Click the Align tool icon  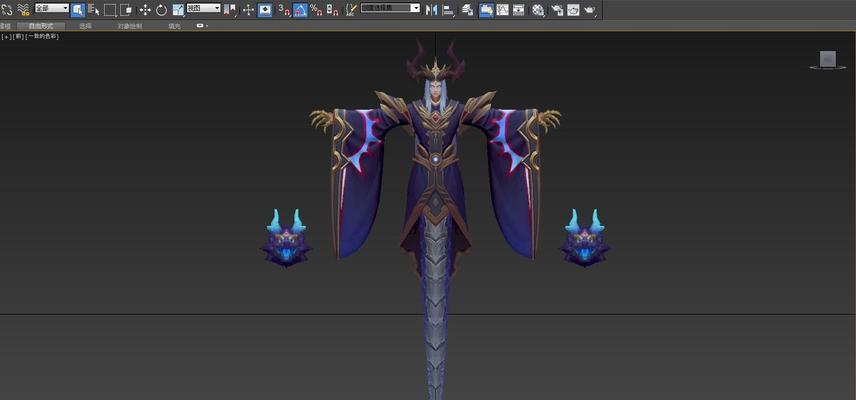coord(448,9)
